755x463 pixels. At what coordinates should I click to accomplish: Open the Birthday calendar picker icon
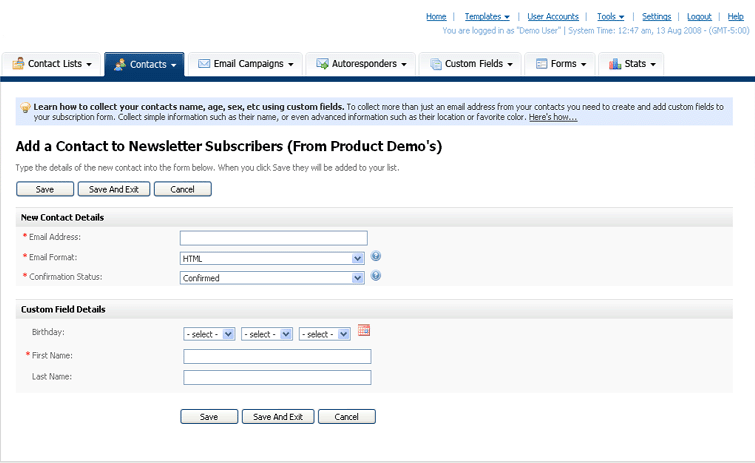(x=364, y=330)
